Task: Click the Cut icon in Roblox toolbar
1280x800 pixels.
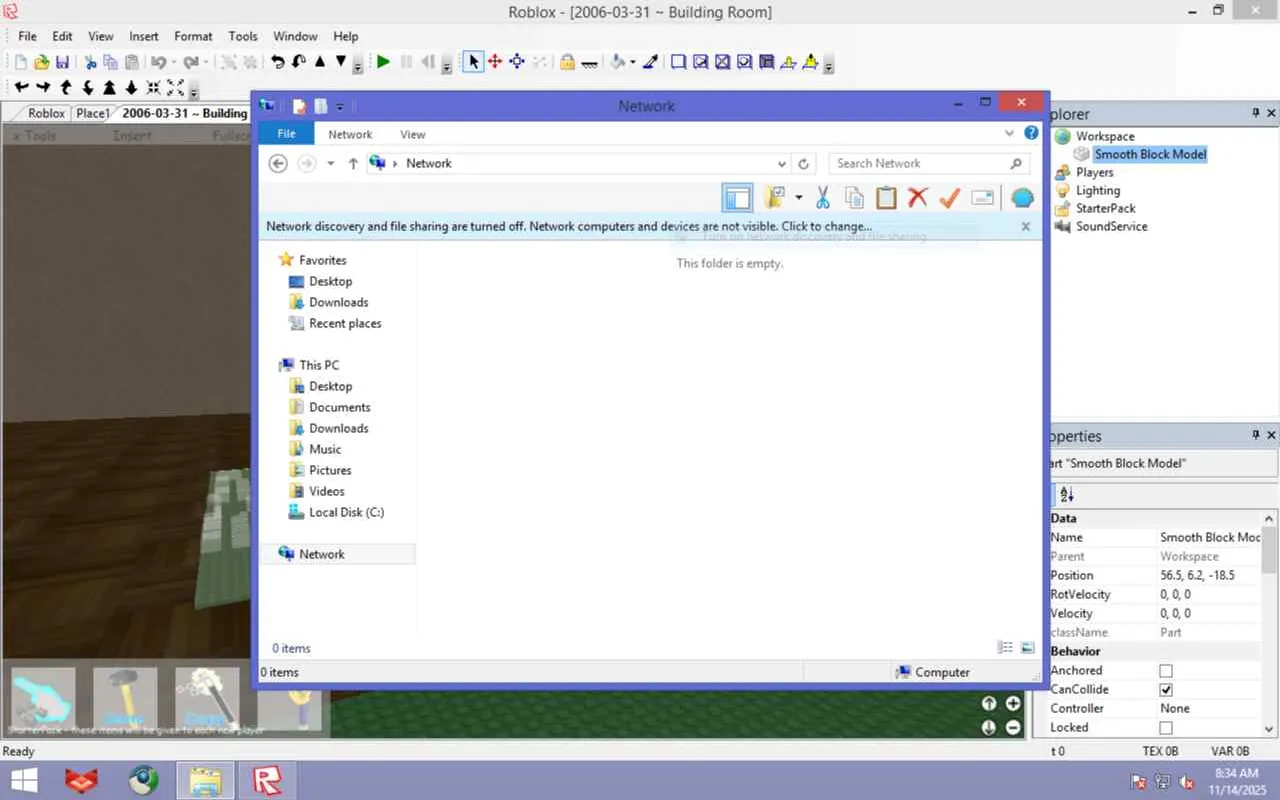Action: [x=90, y=62]
